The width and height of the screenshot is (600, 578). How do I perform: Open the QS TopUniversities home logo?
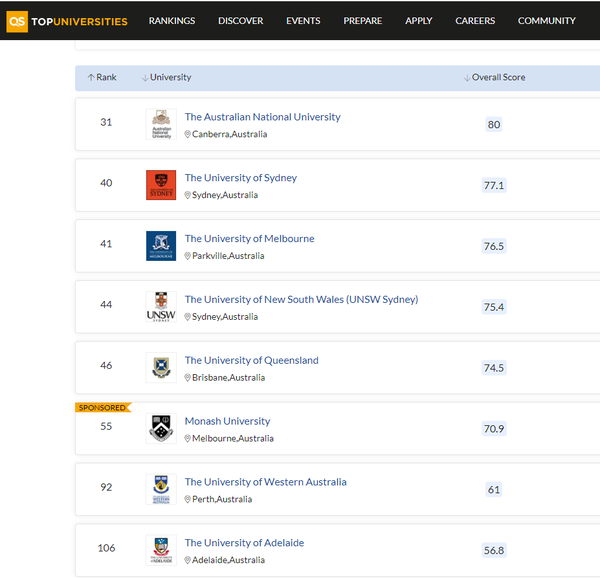(x=67, y=21)
